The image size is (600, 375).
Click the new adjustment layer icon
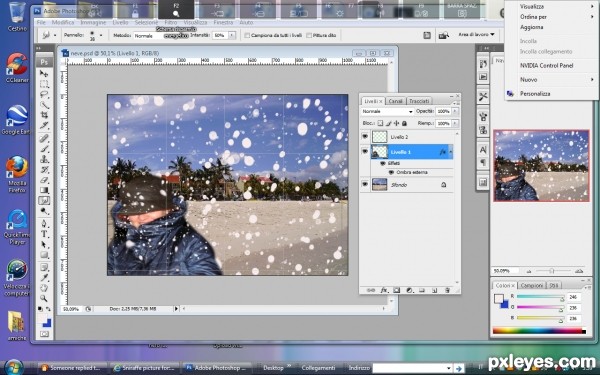(x=409, y=290)
